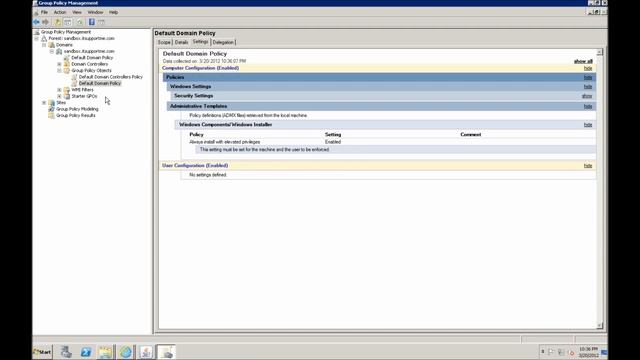Viewport: 640px width, 360px height.
Task: Click 'Always install with elevated privileges' policy row
Action: pyautogui.click(x=224, y=142)
